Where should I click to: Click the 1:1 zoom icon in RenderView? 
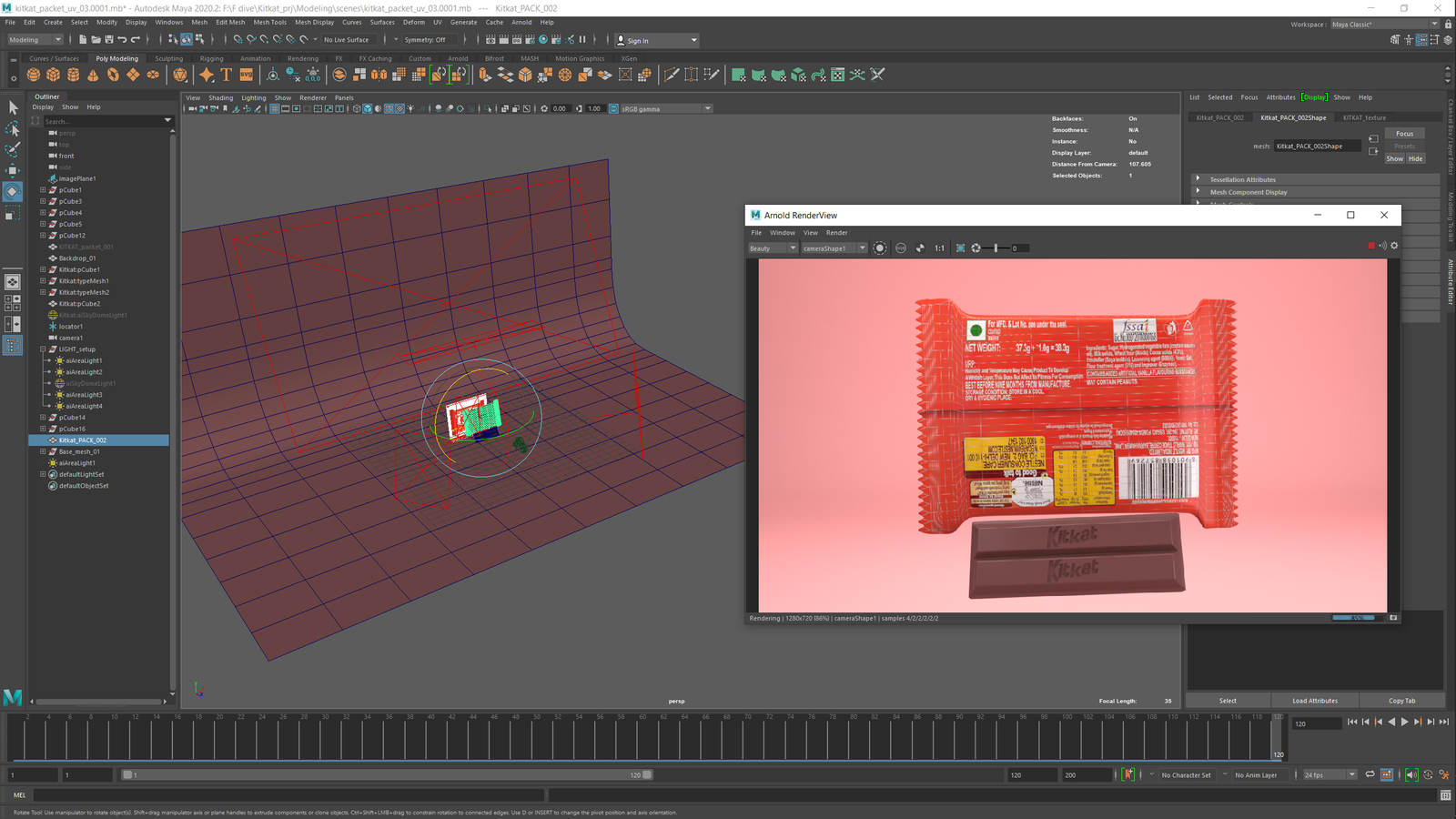939,248
